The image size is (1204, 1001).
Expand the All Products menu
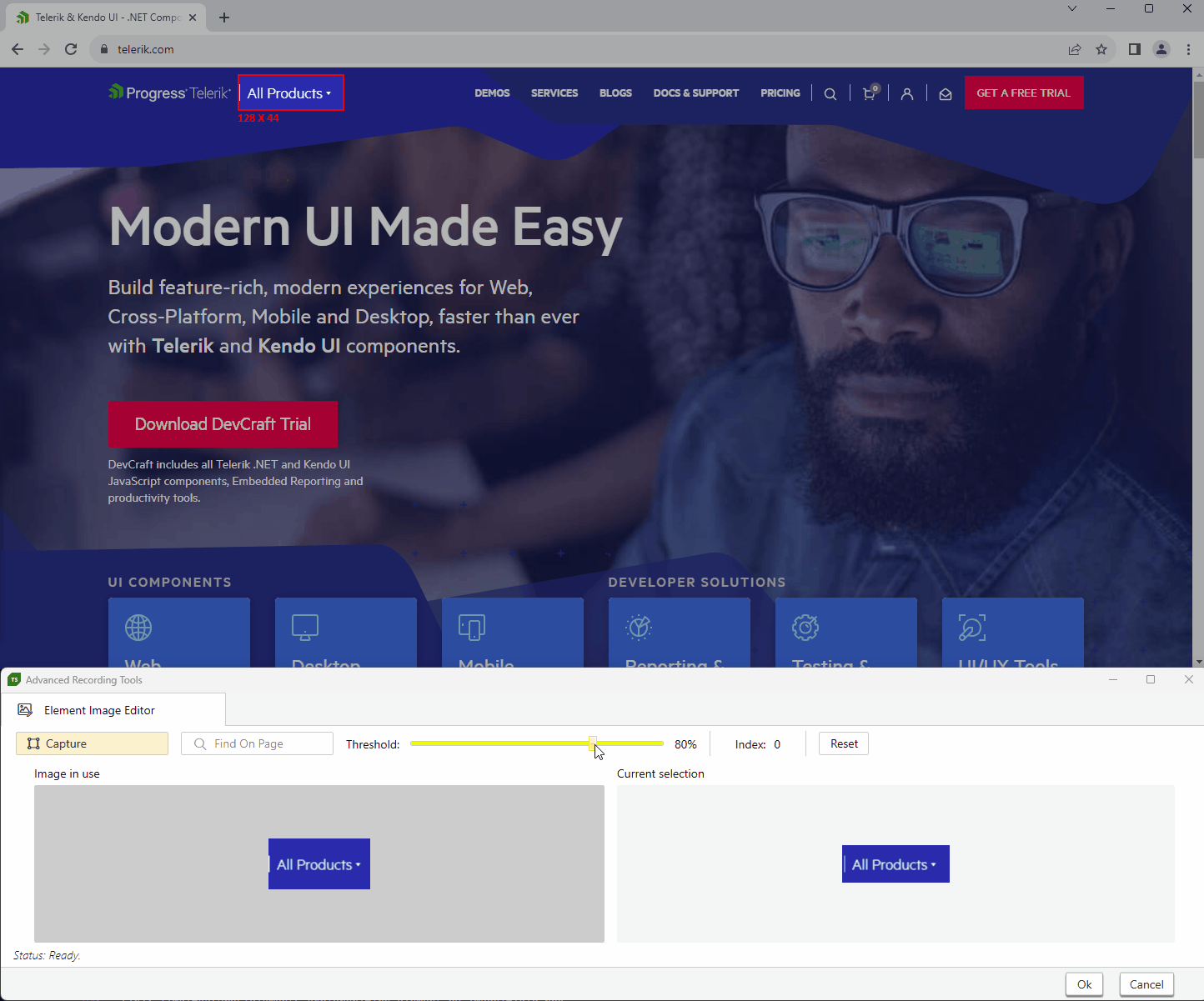point(290,93)
